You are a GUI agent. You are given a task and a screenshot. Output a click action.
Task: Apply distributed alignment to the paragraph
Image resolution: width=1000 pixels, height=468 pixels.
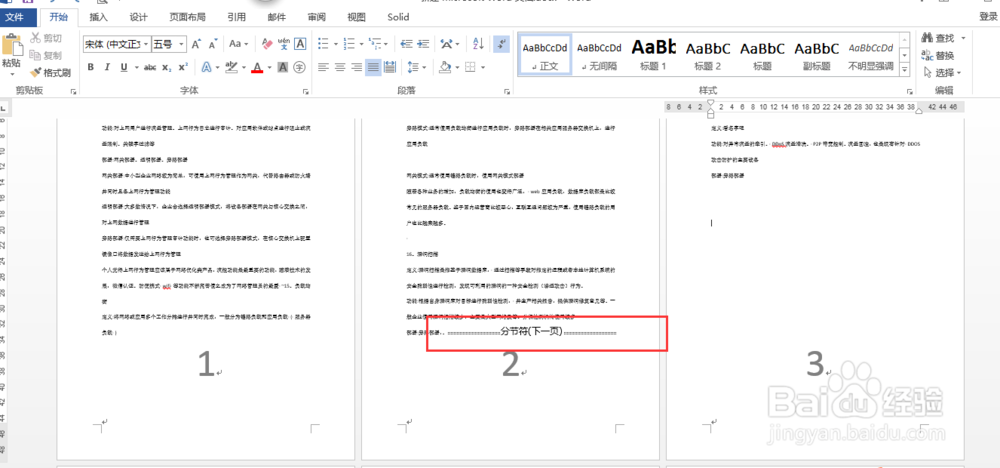click(390, 67)
